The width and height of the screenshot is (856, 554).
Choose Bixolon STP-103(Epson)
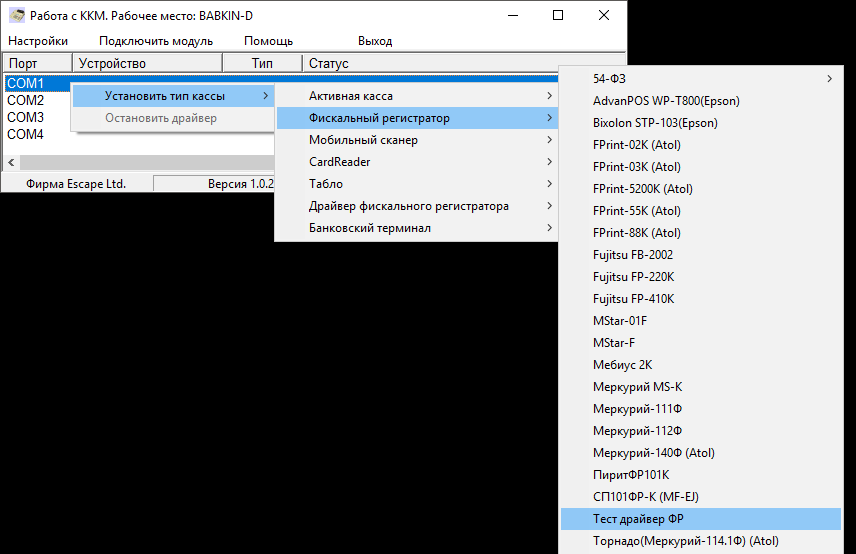click(x=701, y=123)
